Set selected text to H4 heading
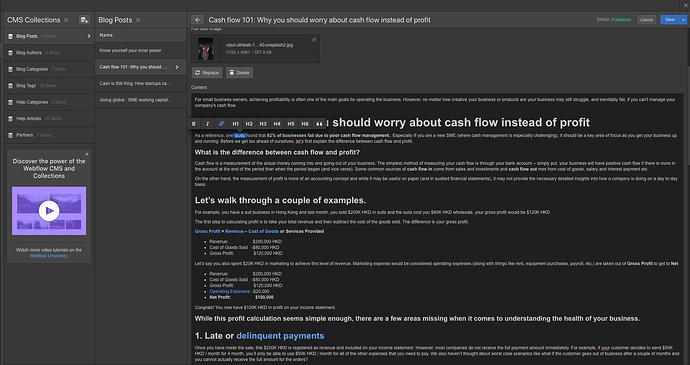This screenshot has width=690, height=365. coord(277,124)
